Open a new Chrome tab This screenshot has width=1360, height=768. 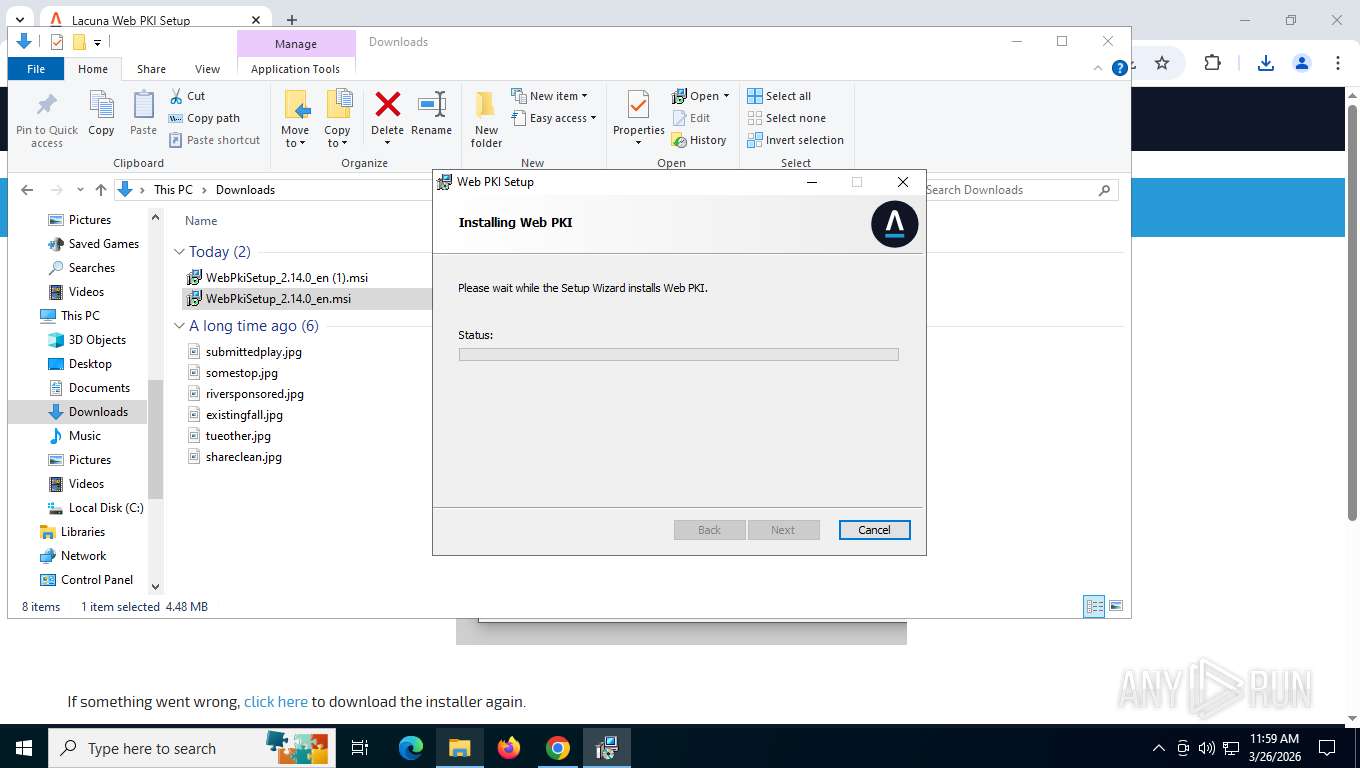tap(292, 20)
